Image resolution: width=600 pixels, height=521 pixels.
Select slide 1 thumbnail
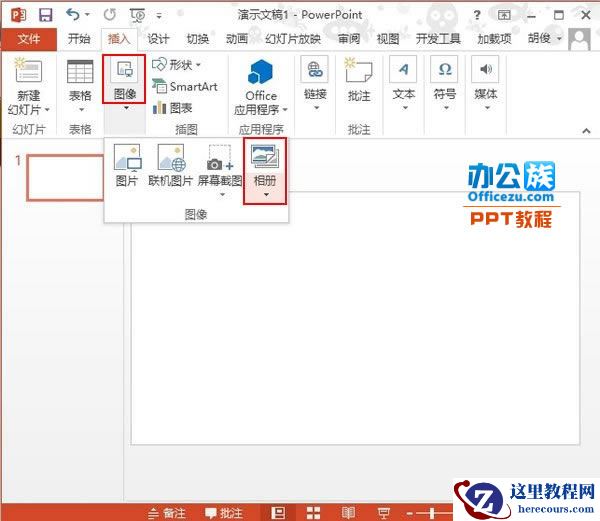tap(65, 177)
